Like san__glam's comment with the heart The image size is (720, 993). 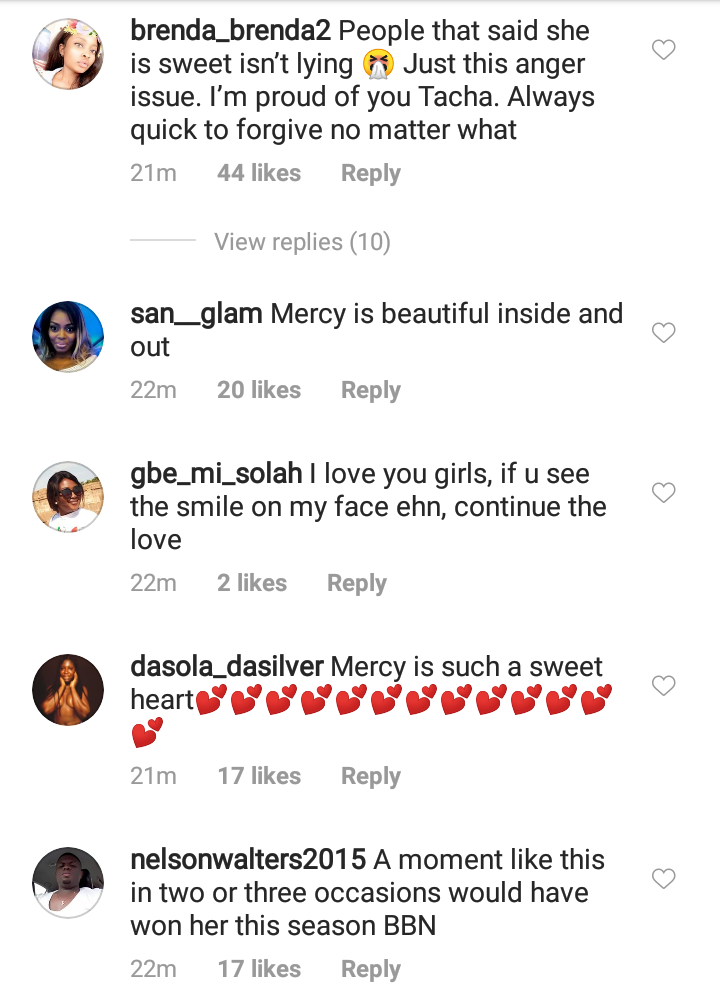coord(664,333)
